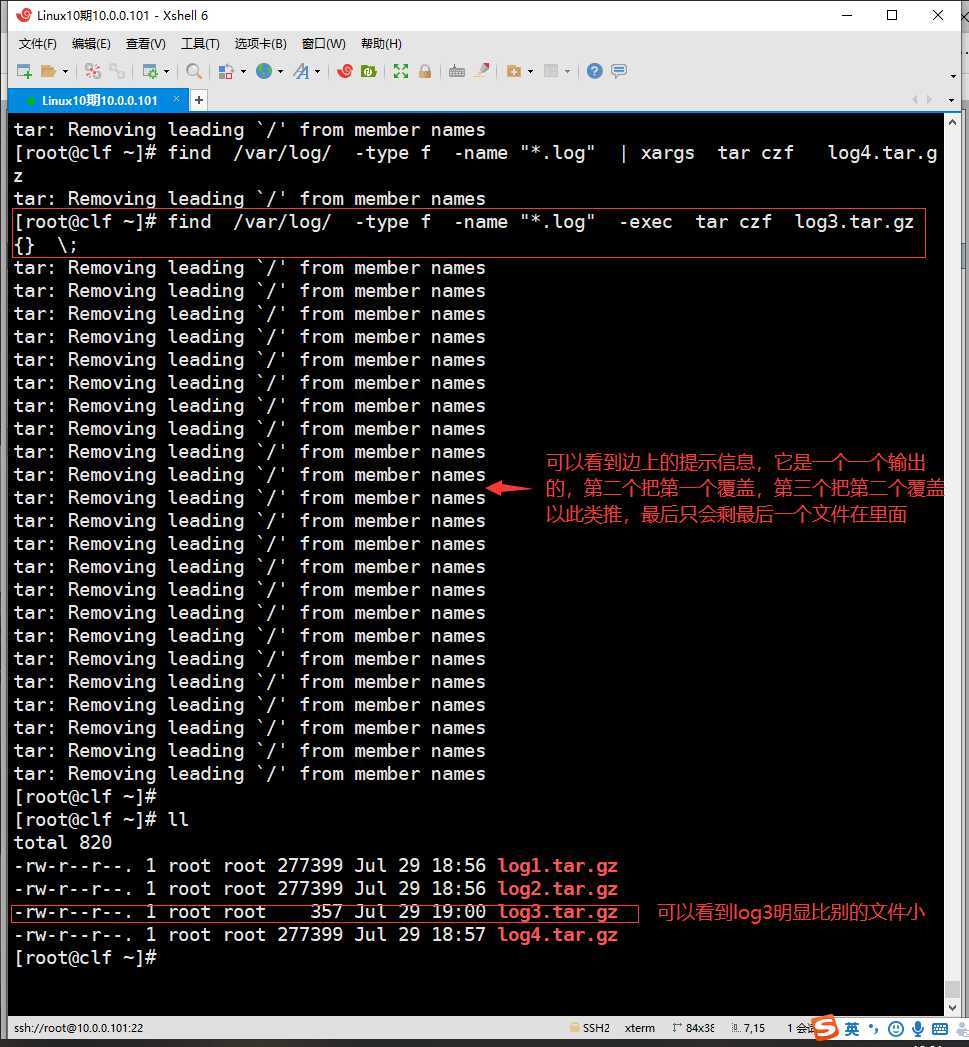Click the chat bubble feedback icon
The width and height of the screenshot is (969, 1047).
(619, 71)
